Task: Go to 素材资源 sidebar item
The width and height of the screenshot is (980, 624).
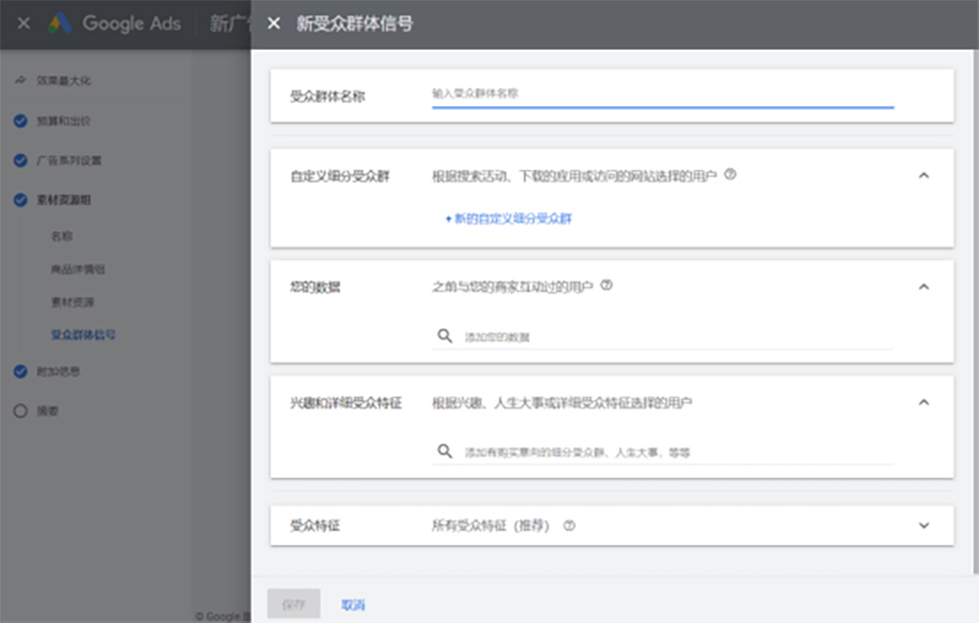Action: coord(72,302)
